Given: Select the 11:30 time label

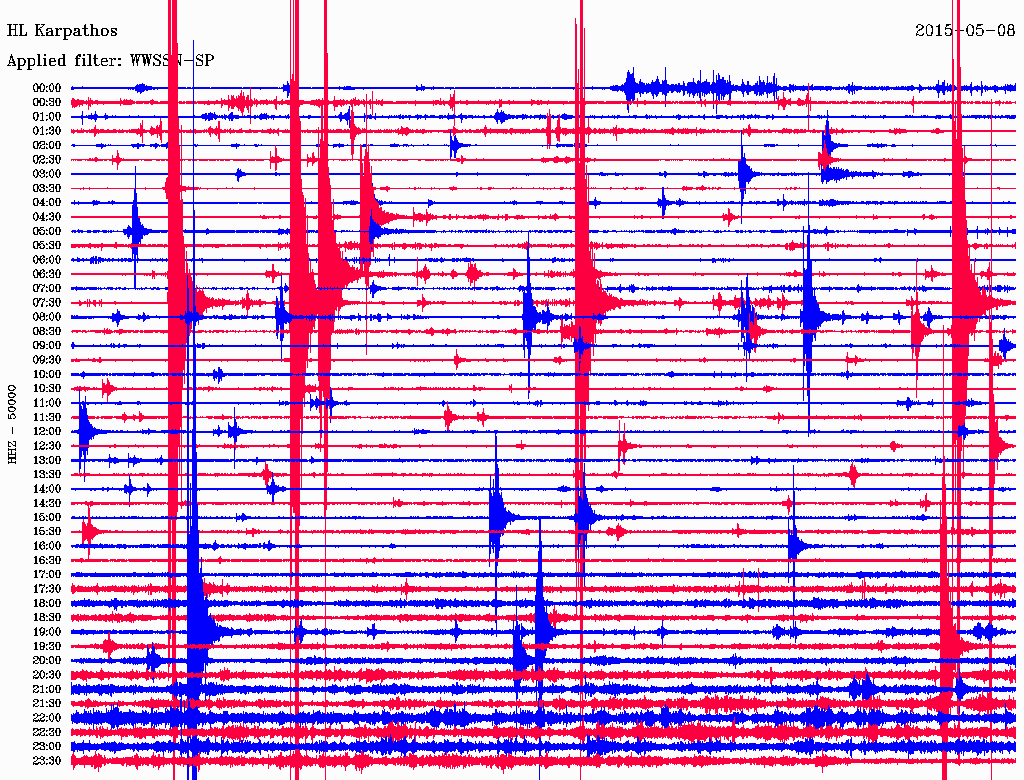Looking at the screenshot, I should (47, 417).
